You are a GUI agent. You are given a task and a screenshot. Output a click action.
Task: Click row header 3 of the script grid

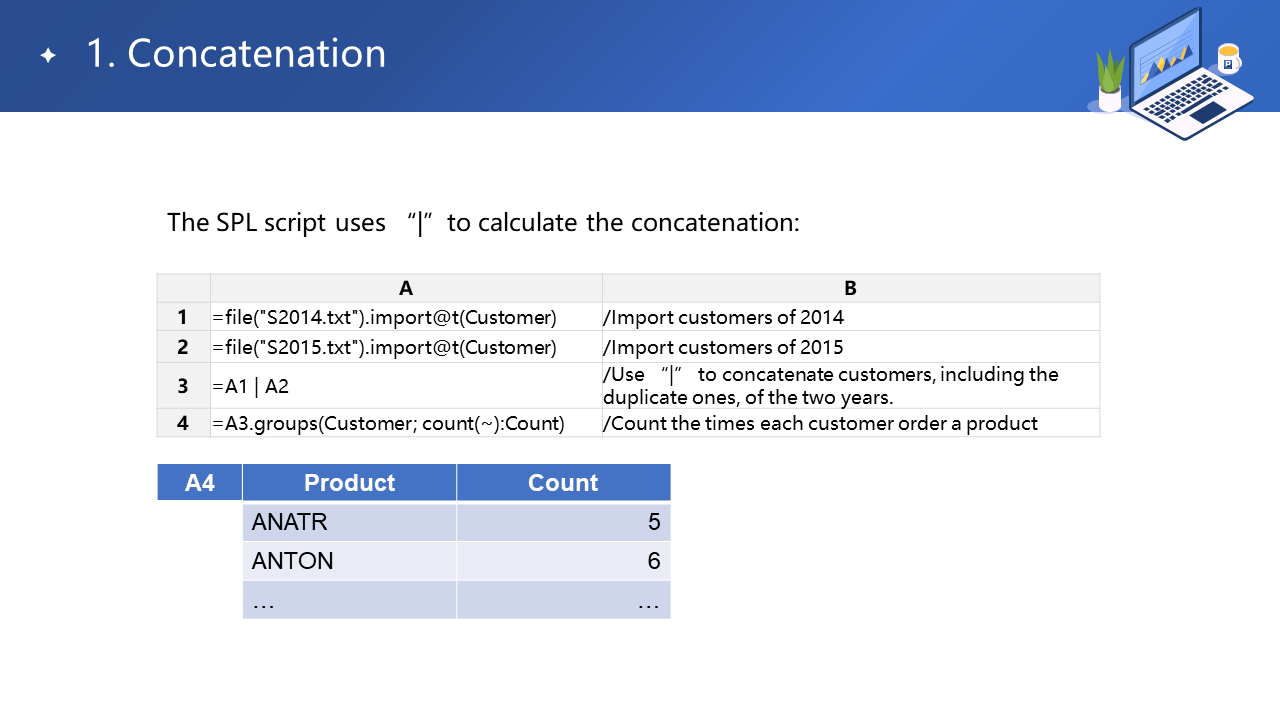(x=183, y=386)
